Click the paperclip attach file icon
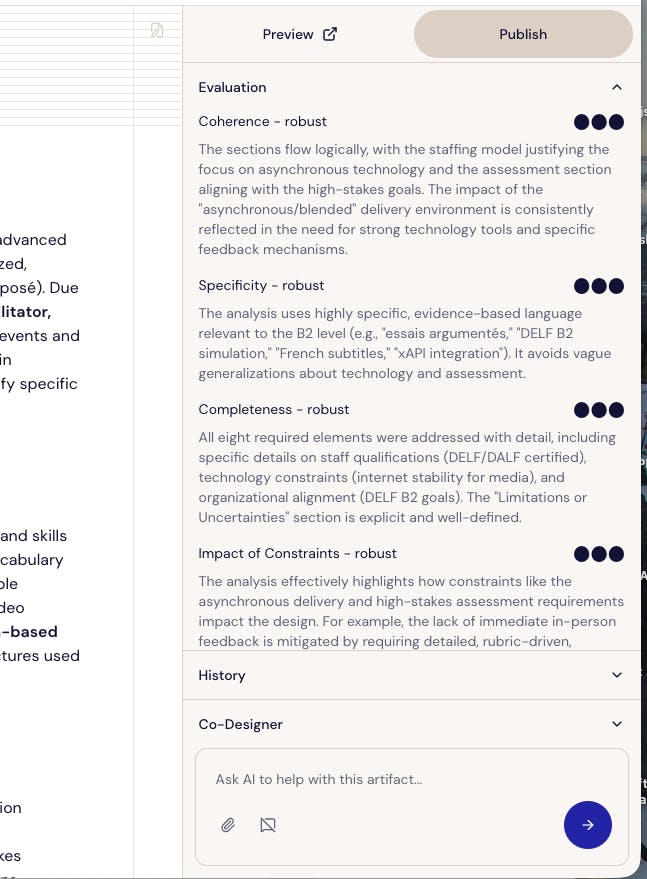The width and height of the screenshot is (647, 879). (228, 825)
